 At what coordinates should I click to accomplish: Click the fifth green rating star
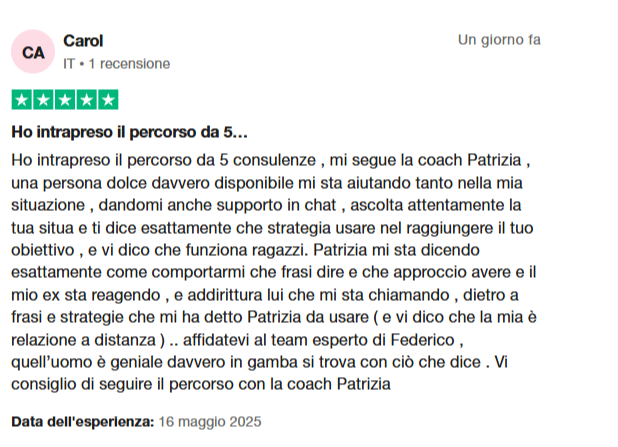108,100
